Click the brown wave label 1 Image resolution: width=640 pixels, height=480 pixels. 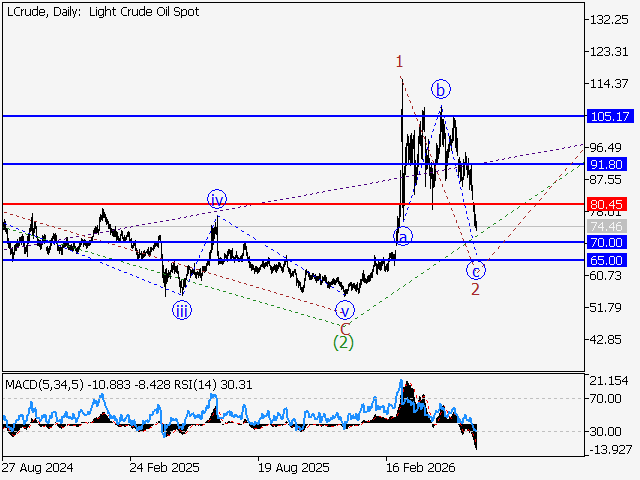click(x=400, y=62)
